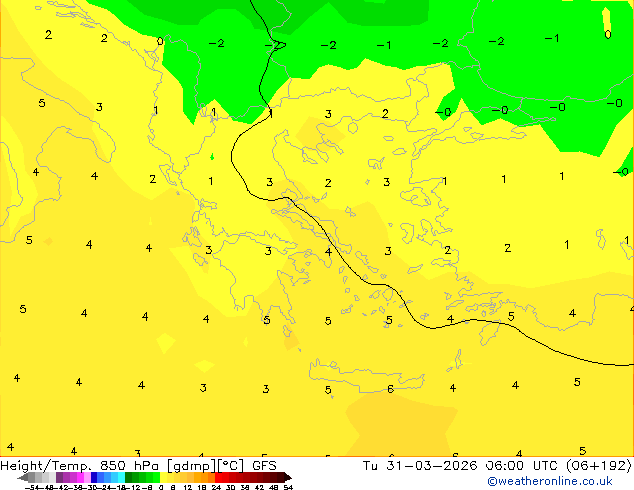Click the '0' value in the top-right yellow patch

click(608, 35)
